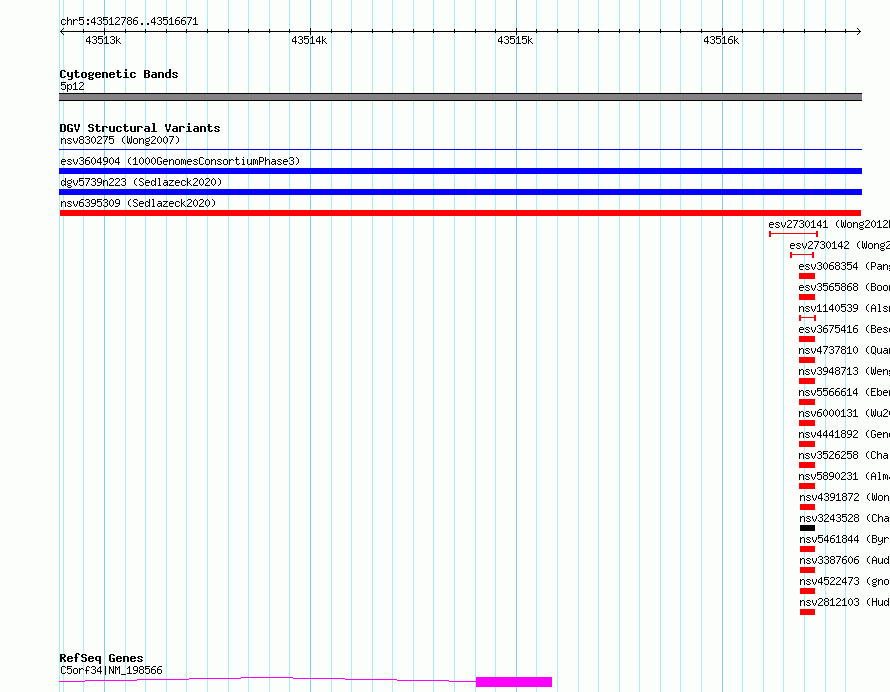890x692 pixels.
Task: Select the magenta exon box of C5orf34
Action: (514, 682)
